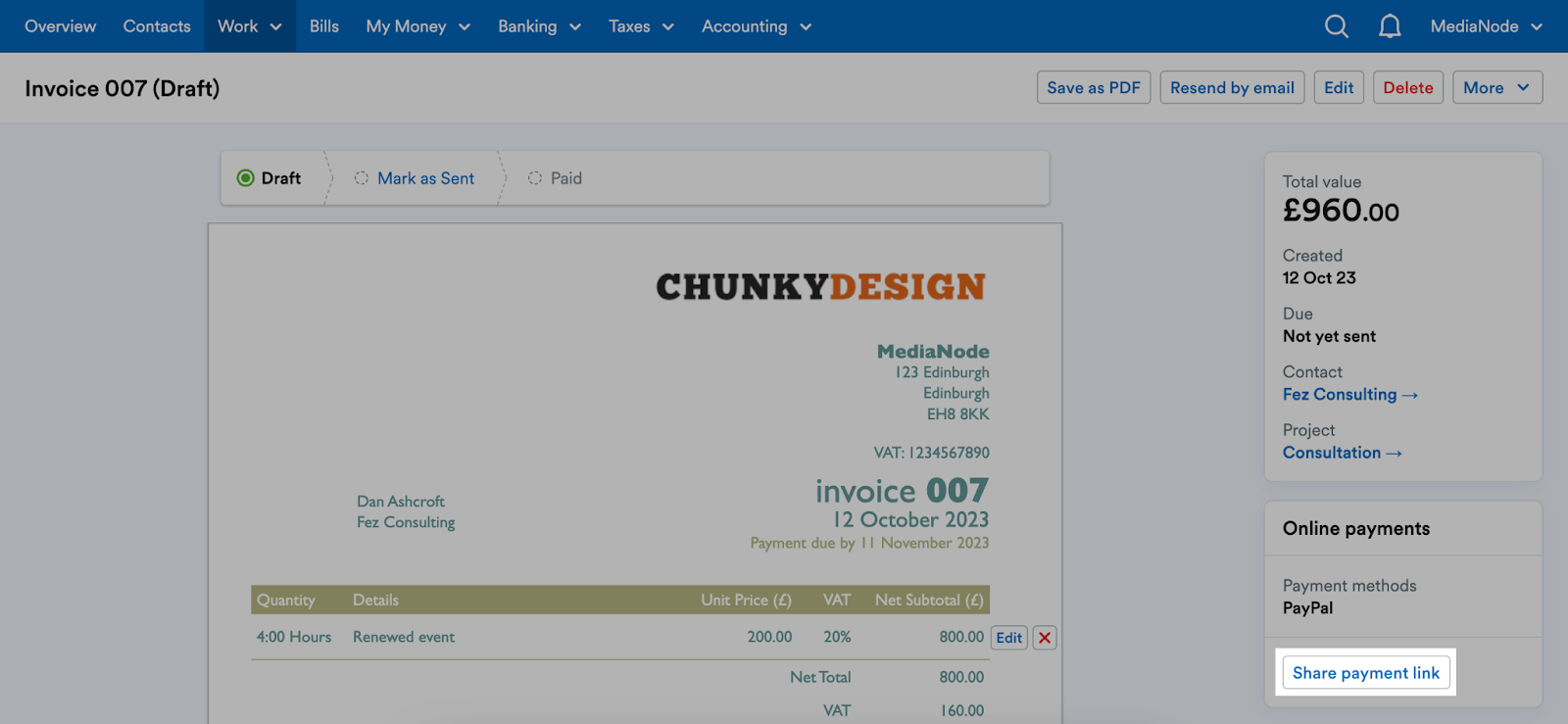This screenshot has width=1568, height=724.
Task: Click the PayPal payment method text
Action: pos(1307,607)
